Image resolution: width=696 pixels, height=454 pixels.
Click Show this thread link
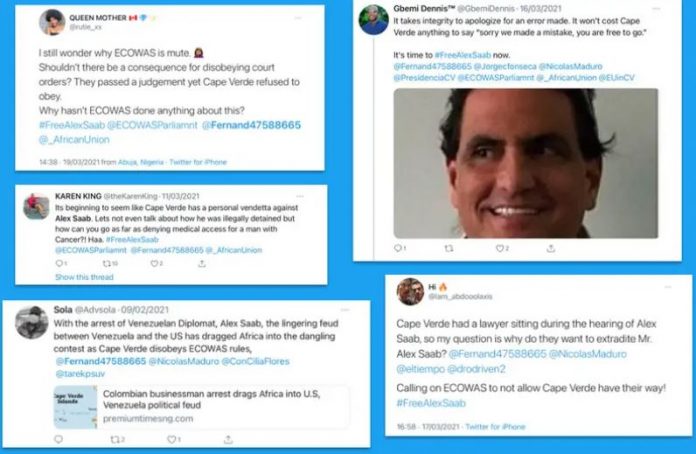[x=84, y=277]
